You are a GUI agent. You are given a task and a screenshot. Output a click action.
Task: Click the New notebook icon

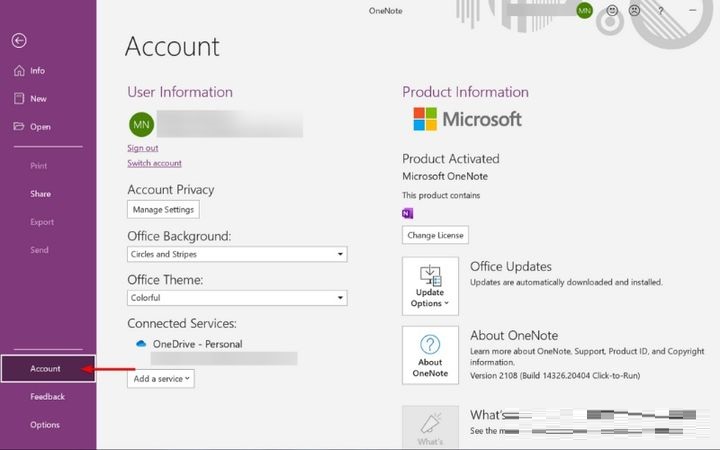[19, 99]
